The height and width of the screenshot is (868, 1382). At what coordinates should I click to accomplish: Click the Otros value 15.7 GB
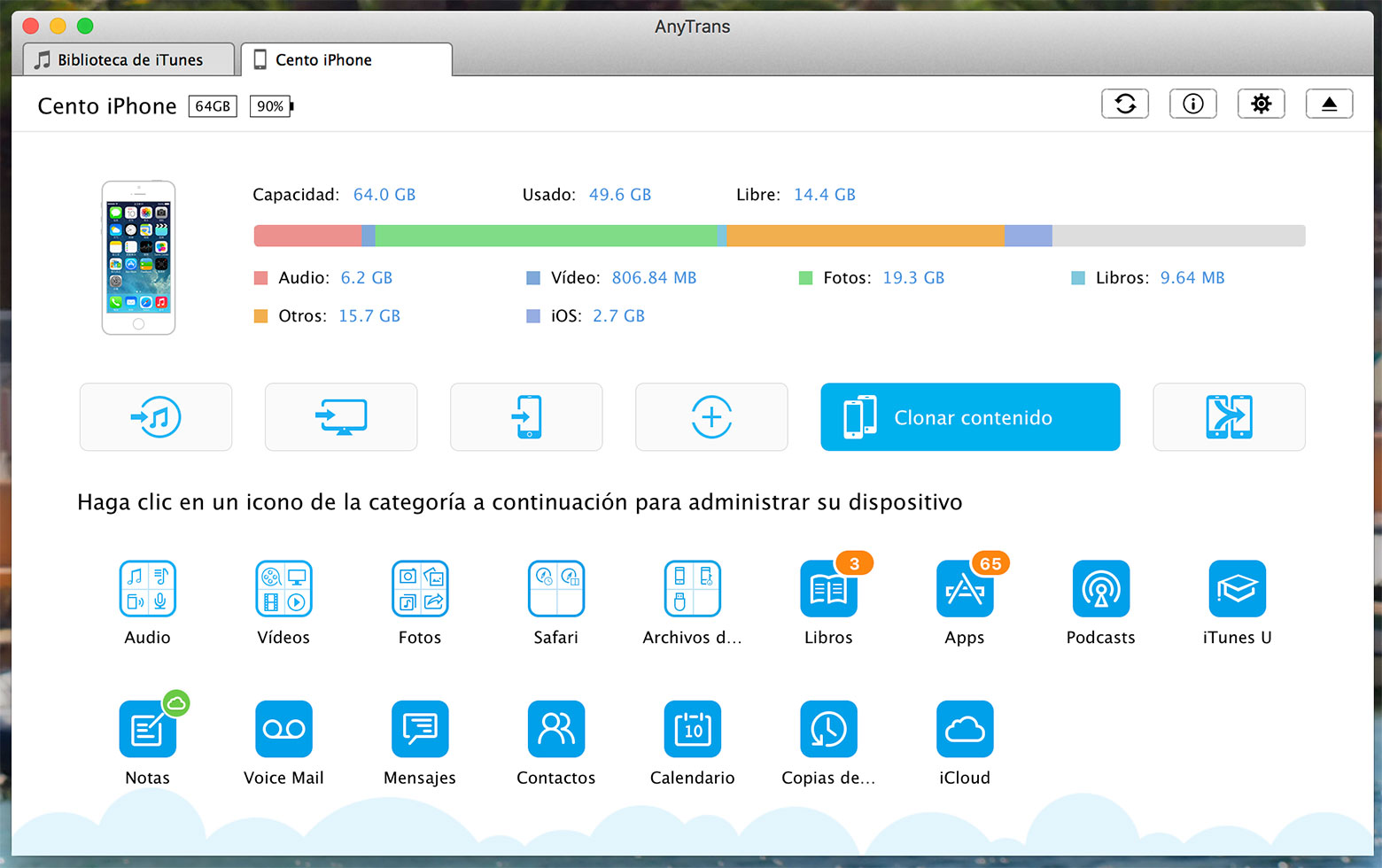(x=369, y=316)
